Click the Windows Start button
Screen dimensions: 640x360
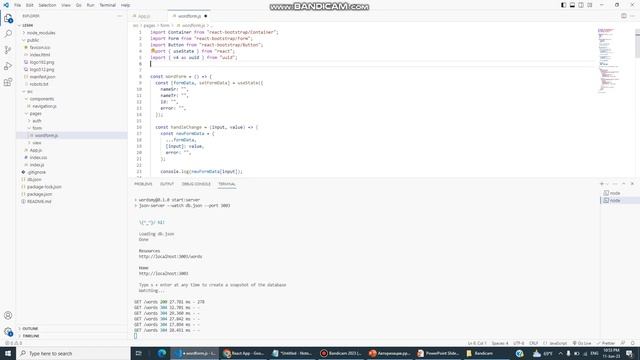[8, 353]
